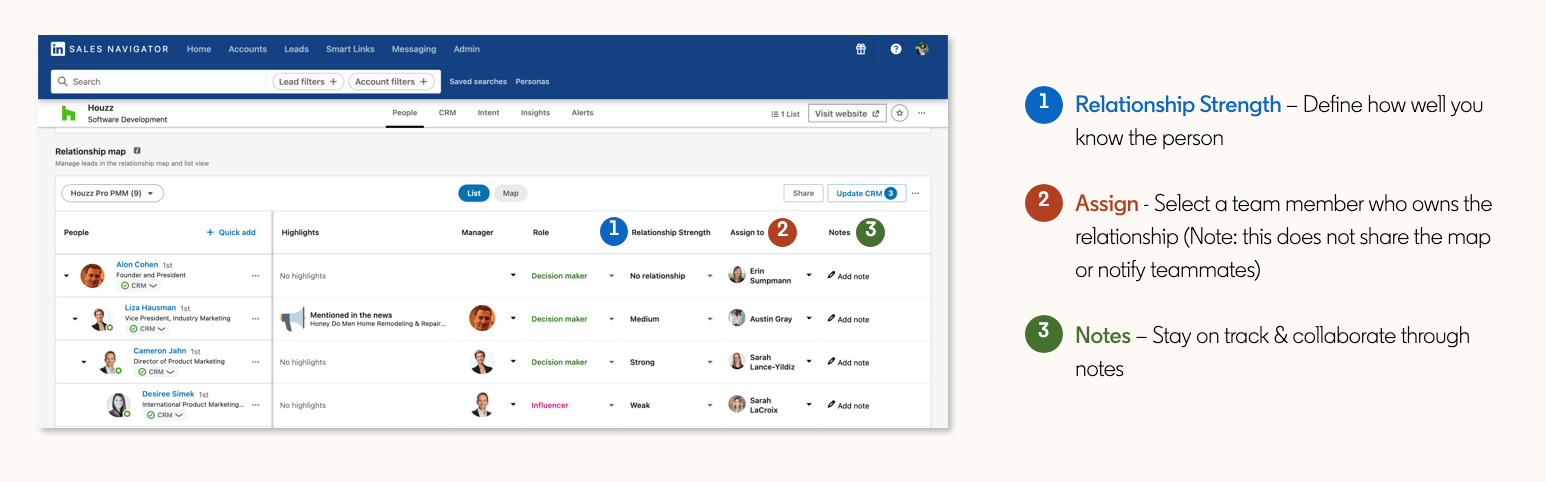
Task: Switch relationship map to List view
Action: (x=474, y=193)
